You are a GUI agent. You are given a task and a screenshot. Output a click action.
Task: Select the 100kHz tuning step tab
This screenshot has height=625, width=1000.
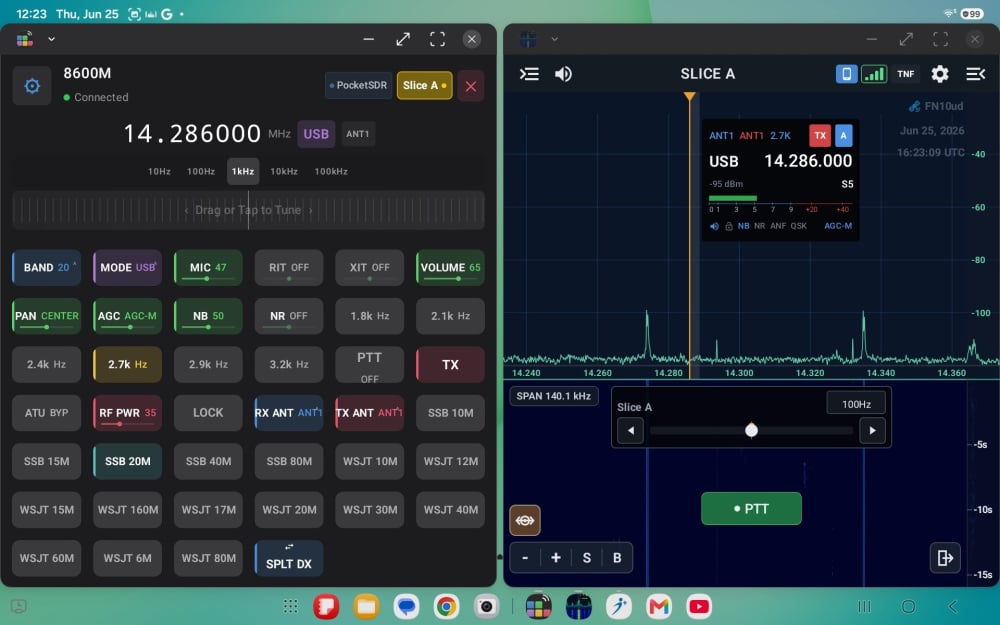[331, 172]
